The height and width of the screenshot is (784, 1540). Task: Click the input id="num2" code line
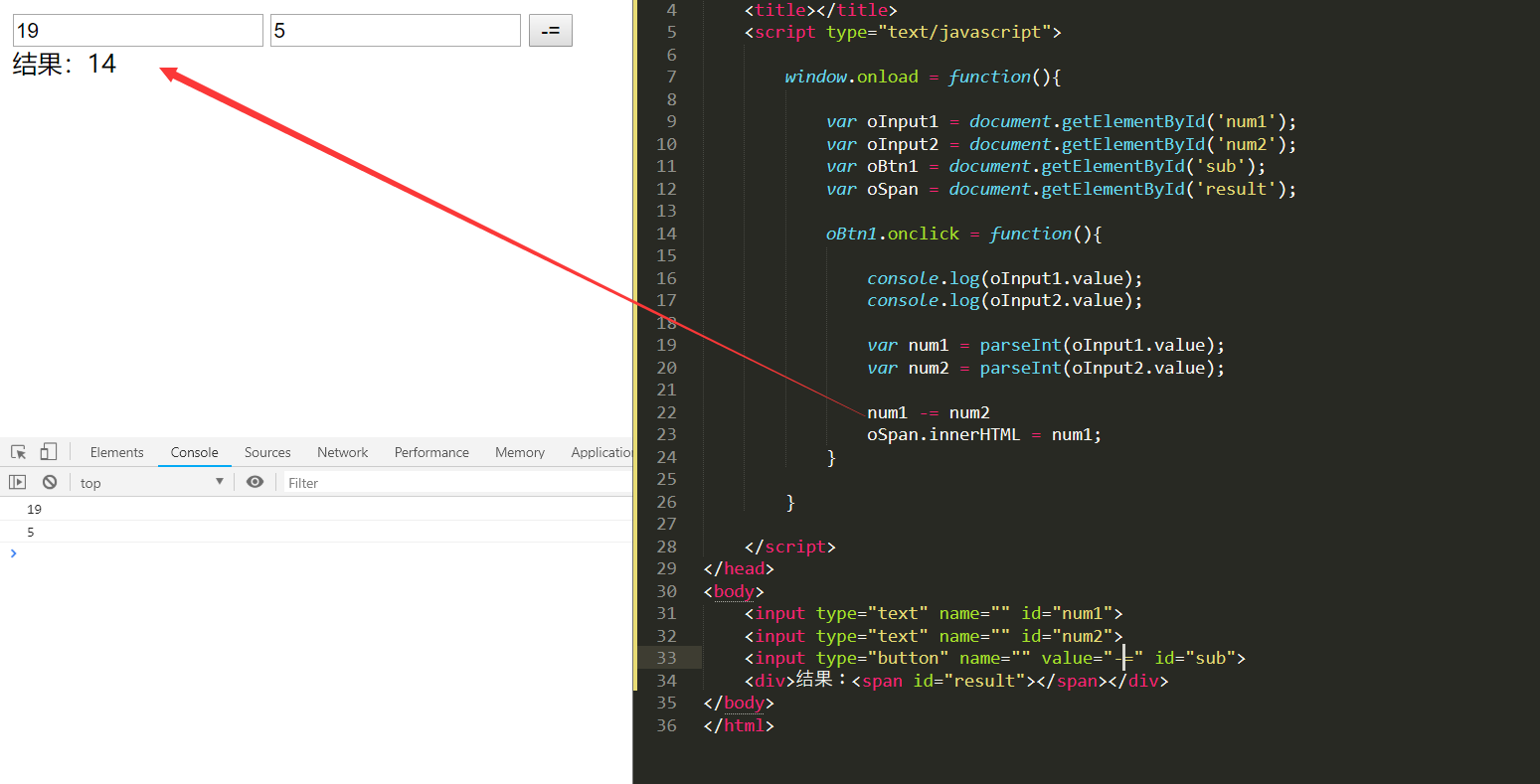(x=934, y=636)
